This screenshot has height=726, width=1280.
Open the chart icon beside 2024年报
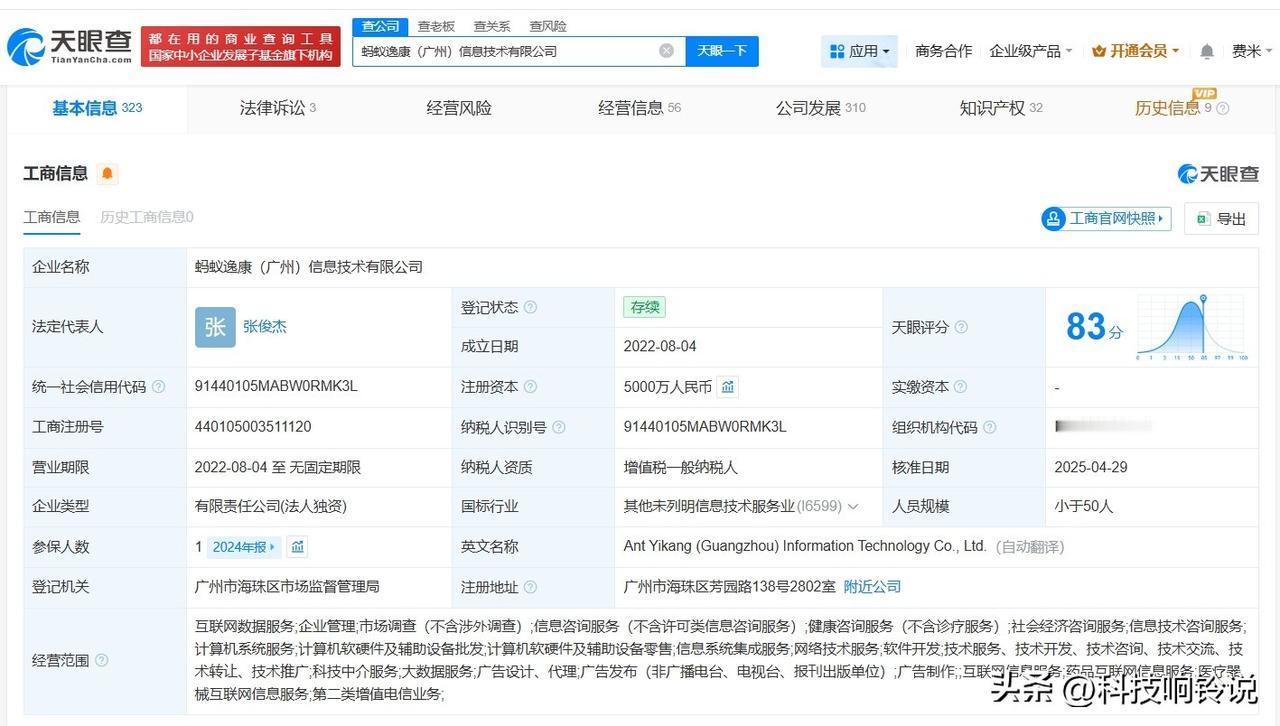(298, 547)
